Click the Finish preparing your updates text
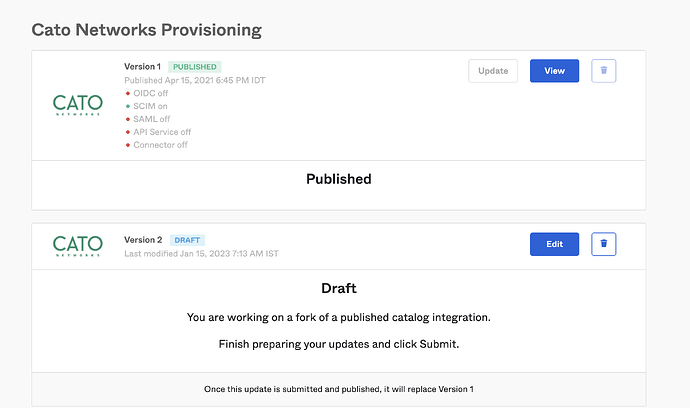This screenshot has height=408, width=690. click(x=338, y=344)
